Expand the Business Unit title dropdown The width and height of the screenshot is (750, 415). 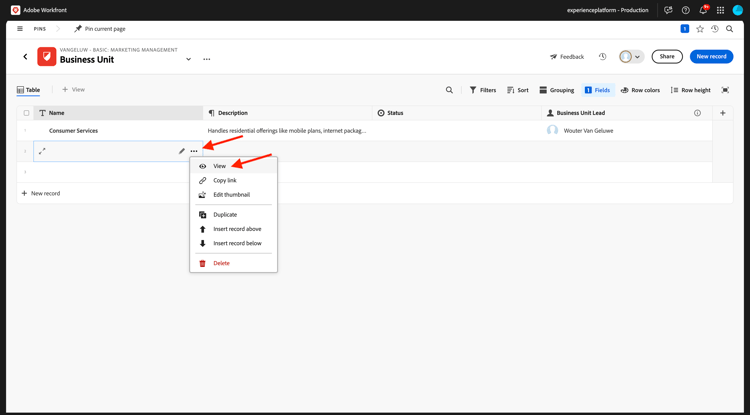[x=188, y=59]
